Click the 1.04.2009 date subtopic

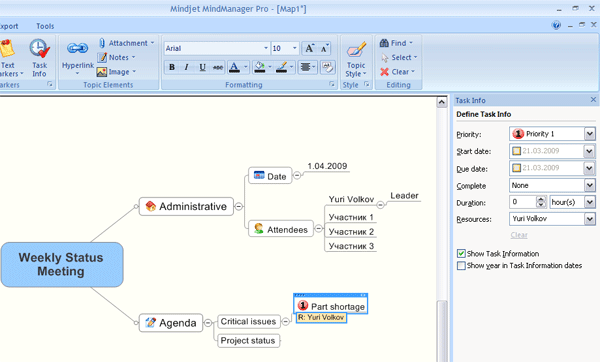[327, 166]
